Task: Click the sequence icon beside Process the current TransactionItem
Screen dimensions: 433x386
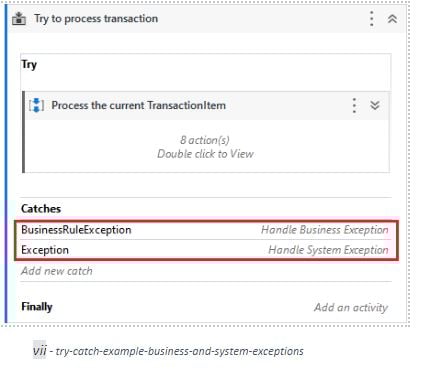Action: [x=36, y=105]
